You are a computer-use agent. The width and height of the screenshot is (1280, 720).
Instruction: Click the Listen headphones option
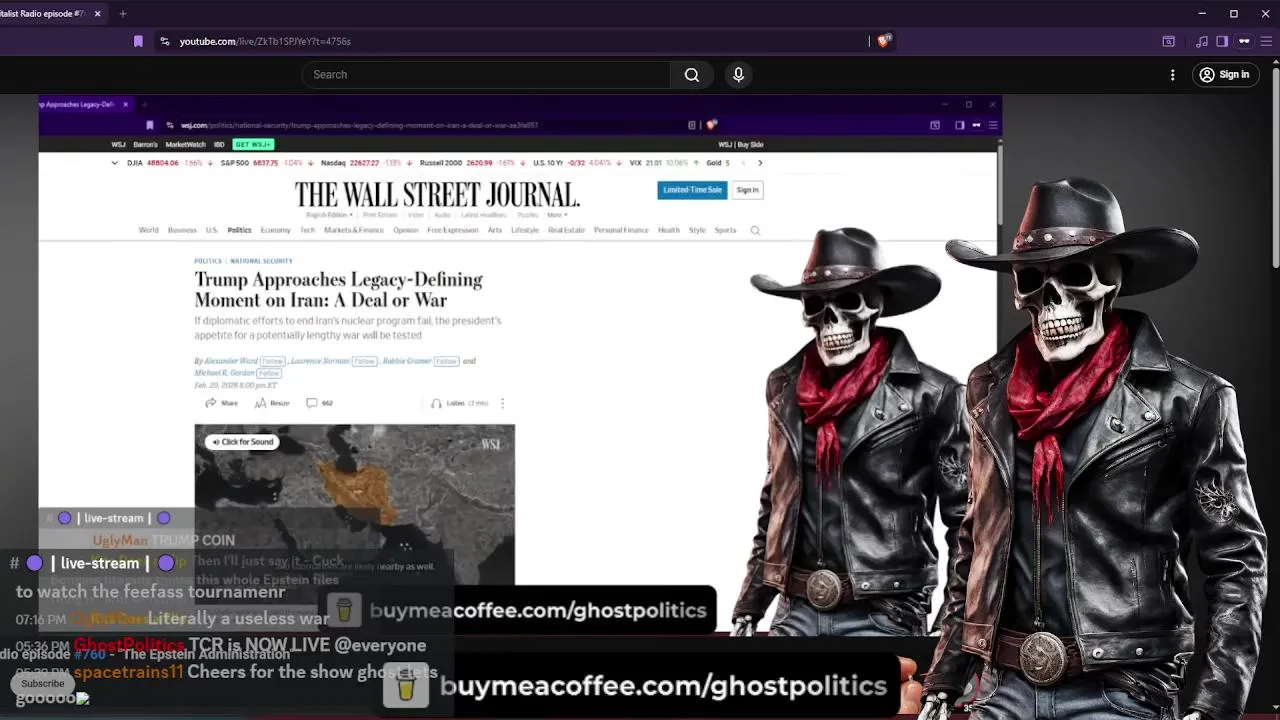pos(459,403)
